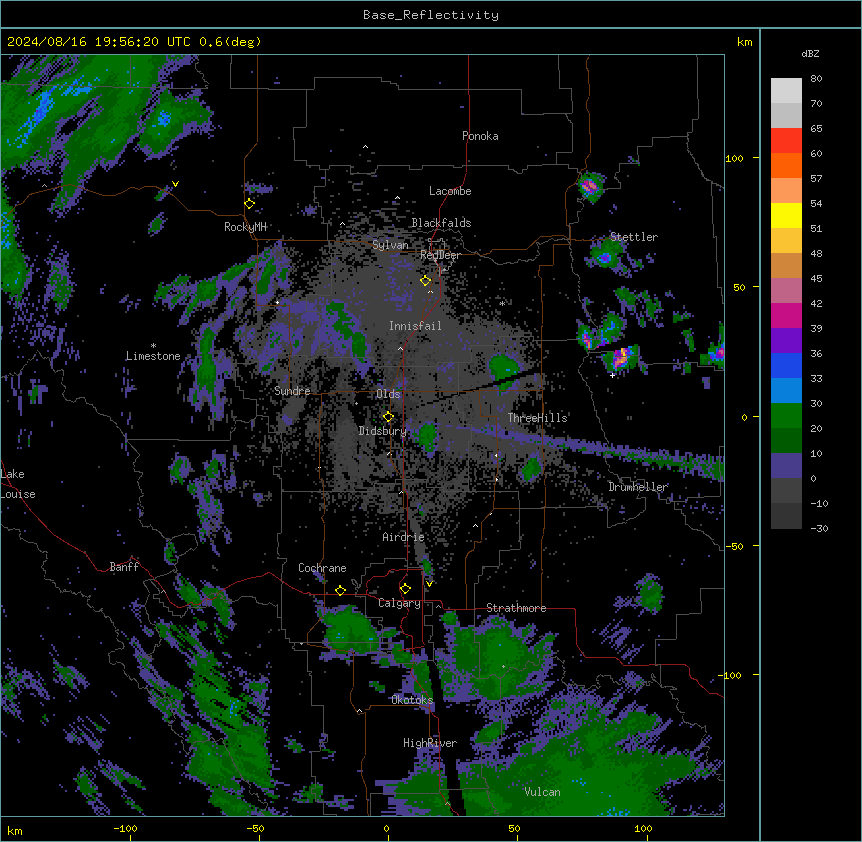Viewport: 862px width, 842px height.
Task: Click the yellow V marker northeast of Calgary
Action: point(429,584)
